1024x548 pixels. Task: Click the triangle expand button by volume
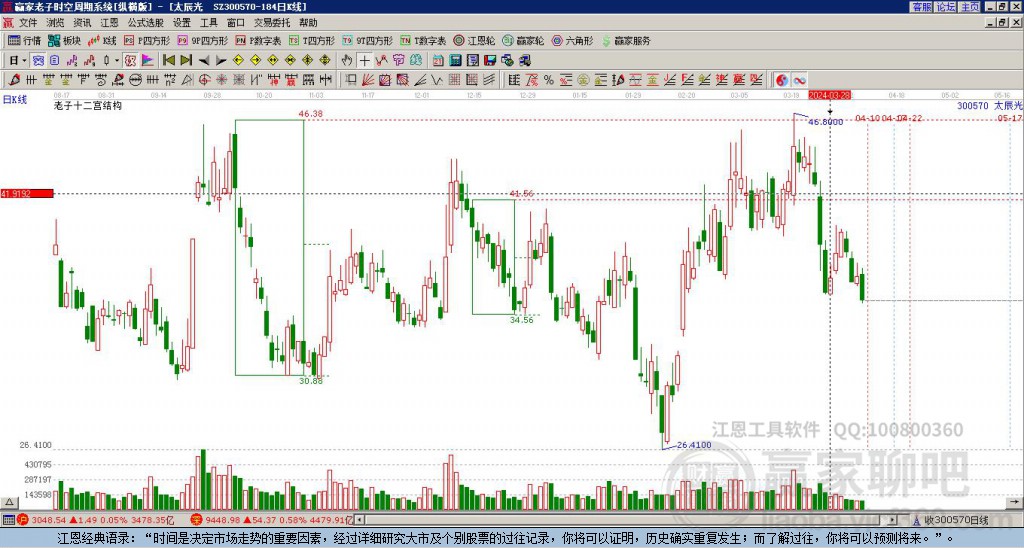[9, 503]
